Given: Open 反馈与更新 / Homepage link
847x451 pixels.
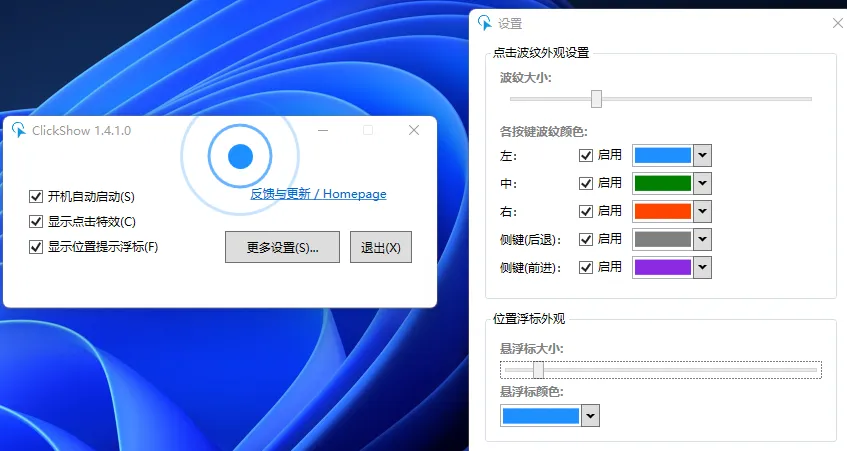Looking at the screenshot, I should click(x=318, y=194).
